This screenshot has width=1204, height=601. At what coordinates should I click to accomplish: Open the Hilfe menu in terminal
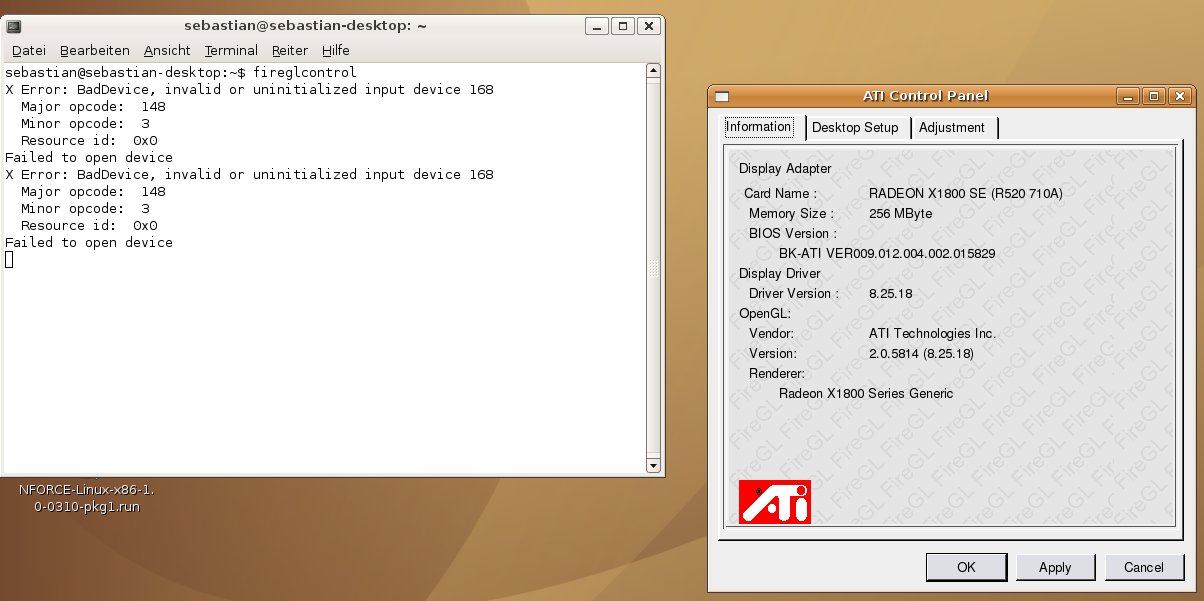click(336, 50)
